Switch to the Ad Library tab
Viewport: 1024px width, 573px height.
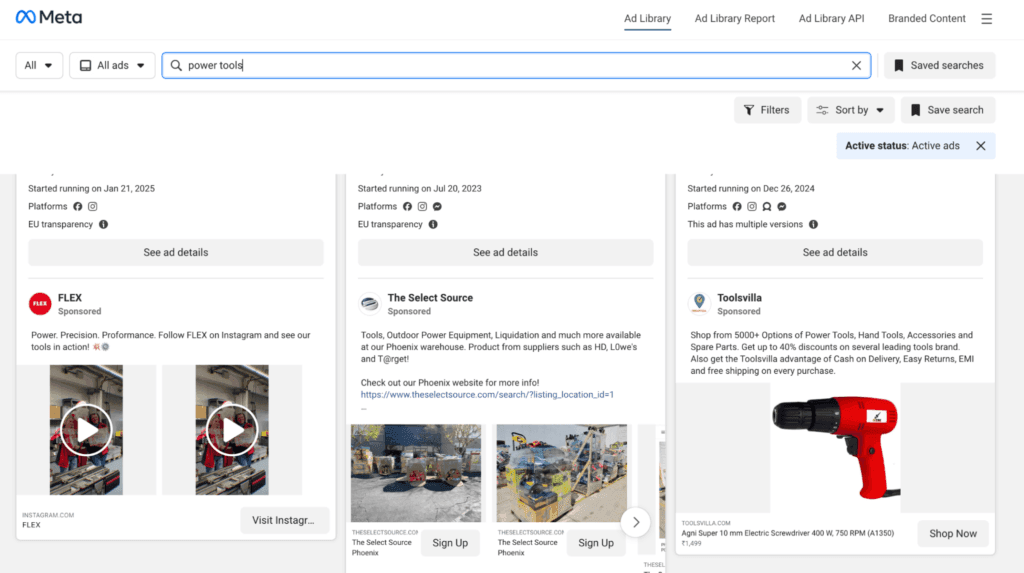(647, 18)
